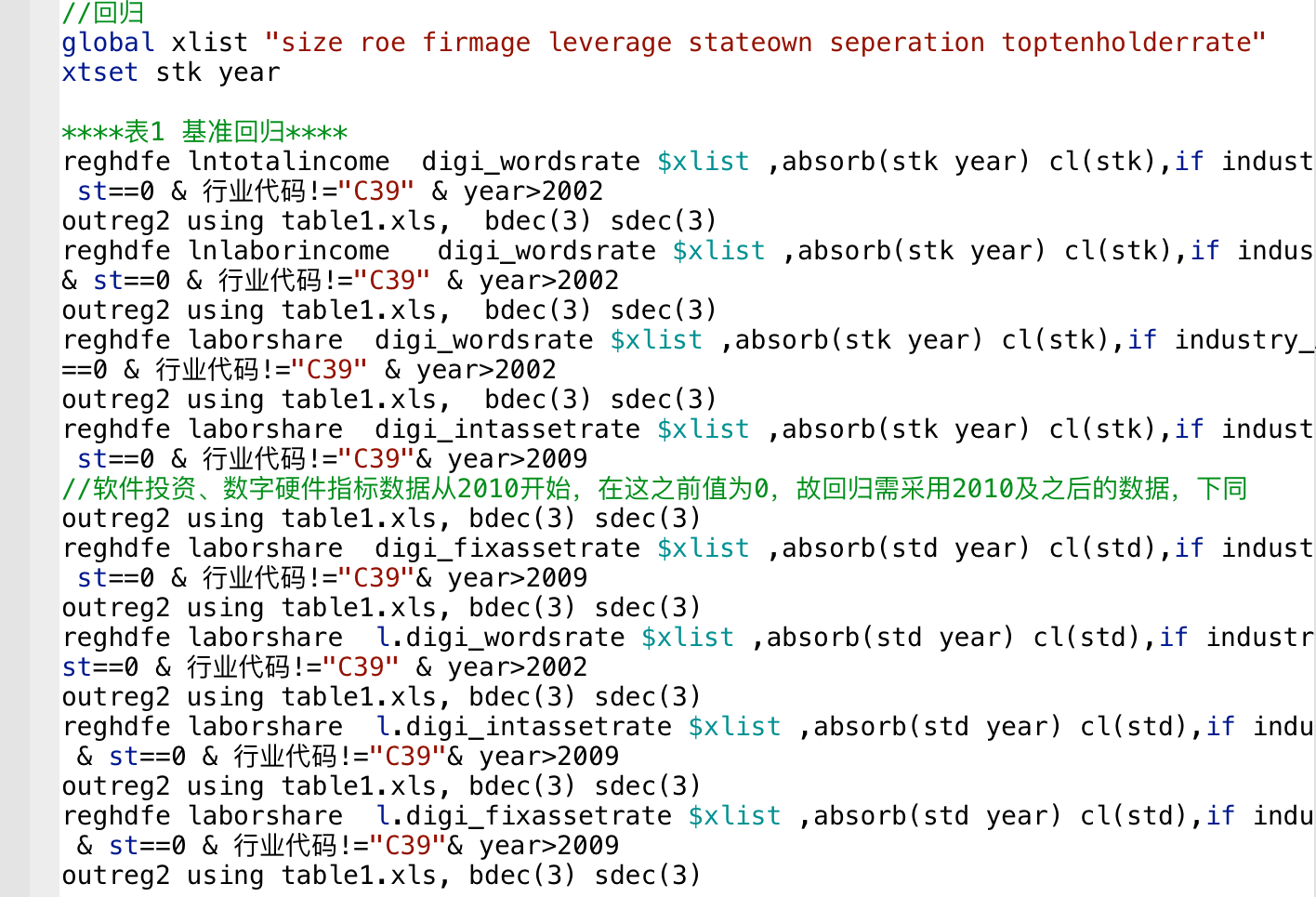
Task: Click 'l.digi_fixassetrate' lagged variable
Action: [x=523, y=816]
